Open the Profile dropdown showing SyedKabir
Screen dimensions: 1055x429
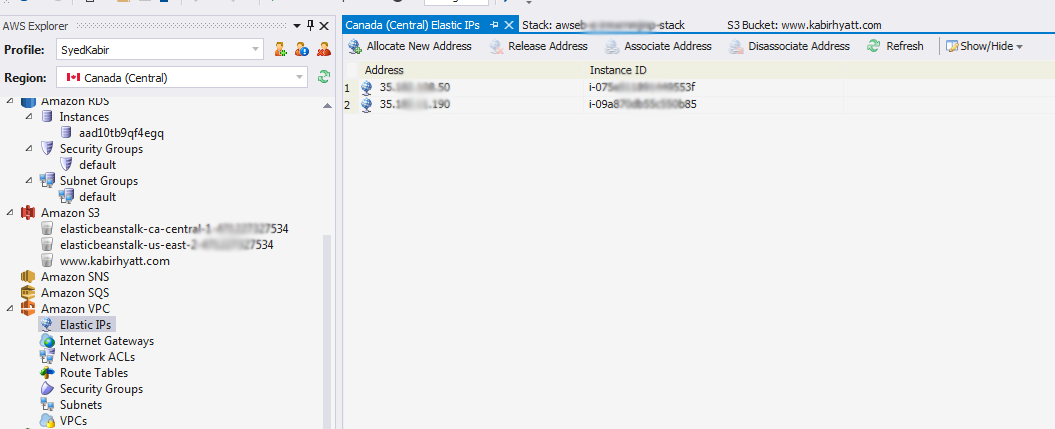160,49
